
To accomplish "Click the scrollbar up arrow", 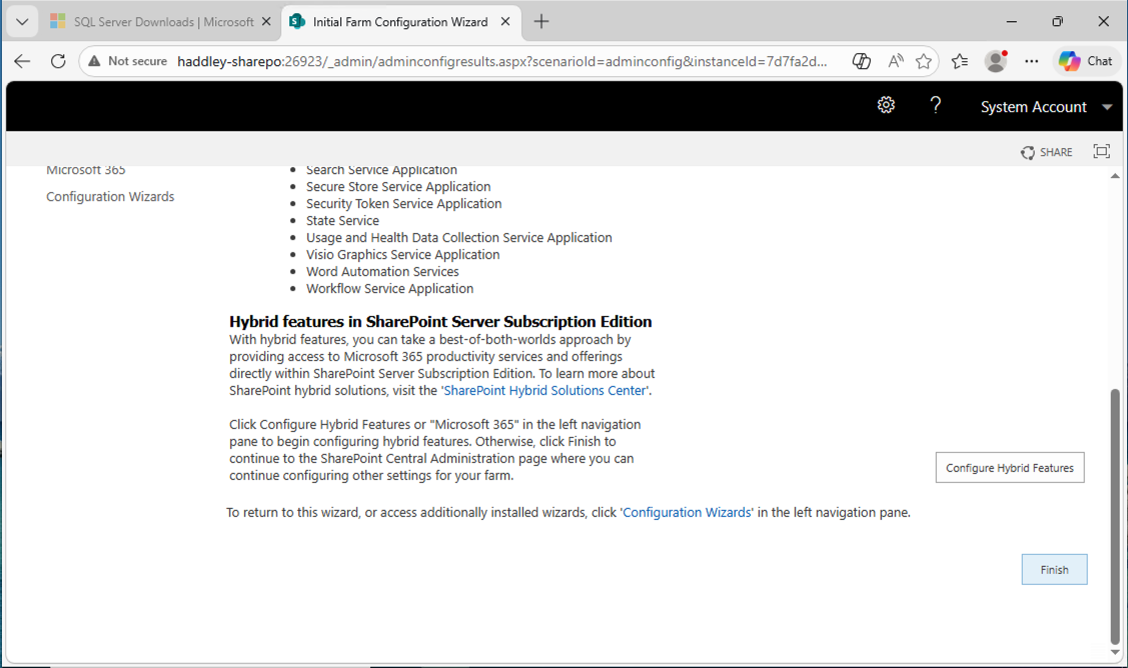I will [x=1115, y=175].
